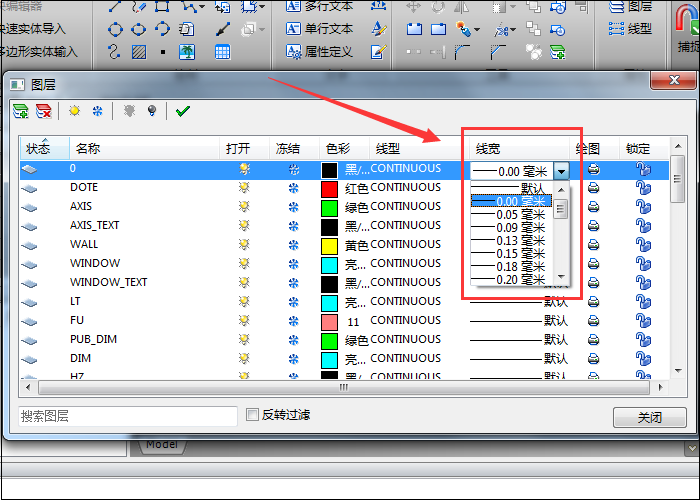Toggle the freeze snowflake for LT layer

click(x=293, y=302)
